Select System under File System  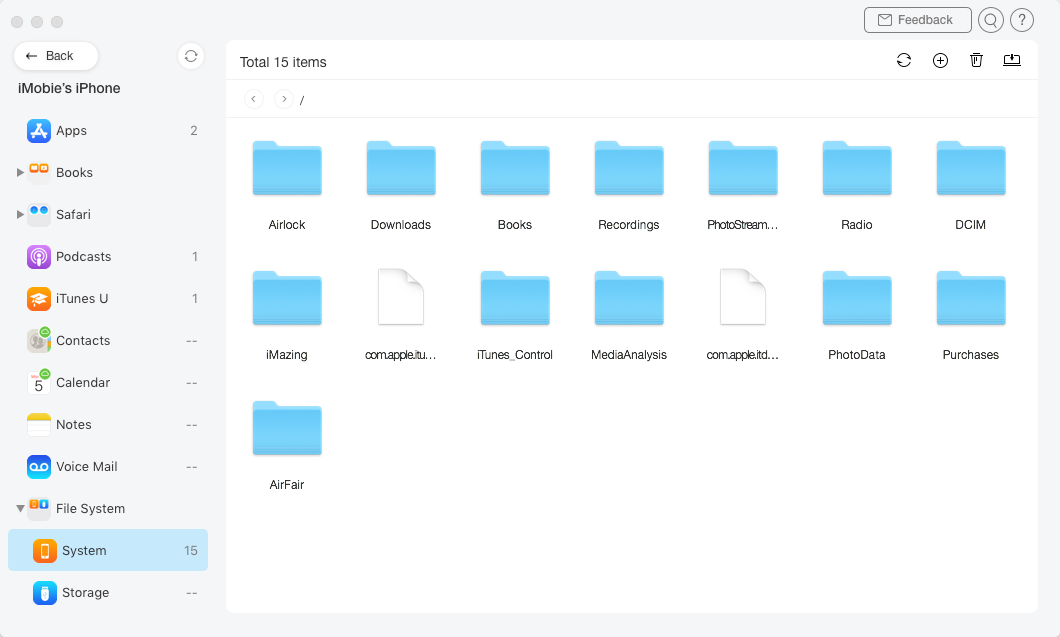click(x=108, y=550)
